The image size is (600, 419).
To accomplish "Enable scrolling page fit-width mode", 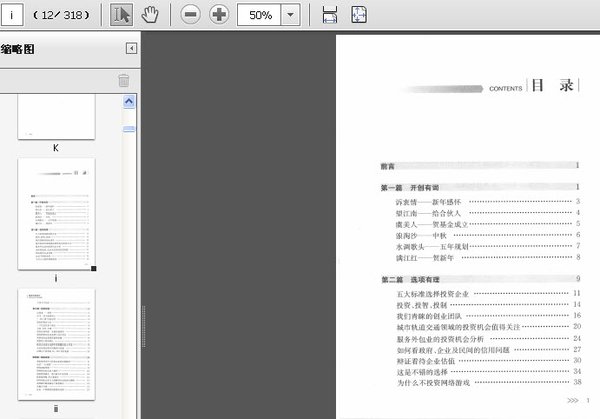I will pyautogui.click(x=330, y=15).
